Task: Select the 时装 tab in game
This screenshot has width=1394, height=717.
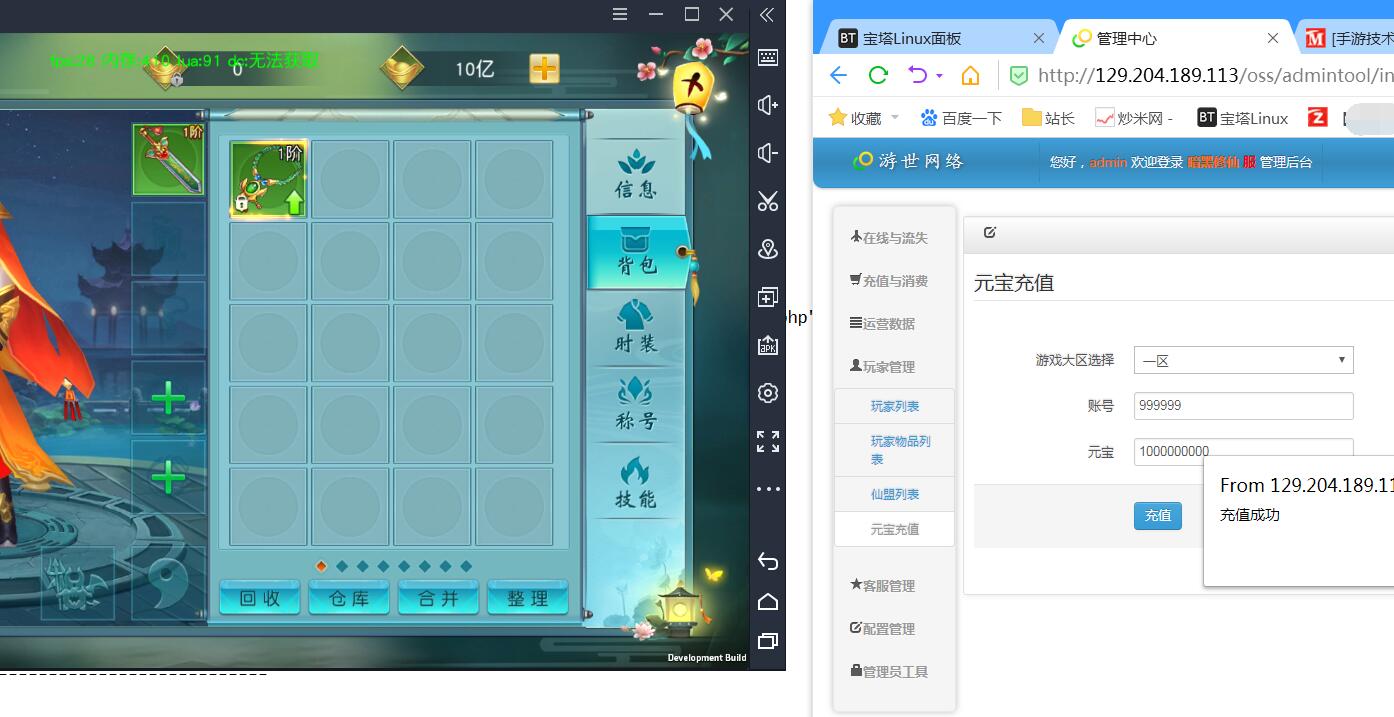Action: 636,326
